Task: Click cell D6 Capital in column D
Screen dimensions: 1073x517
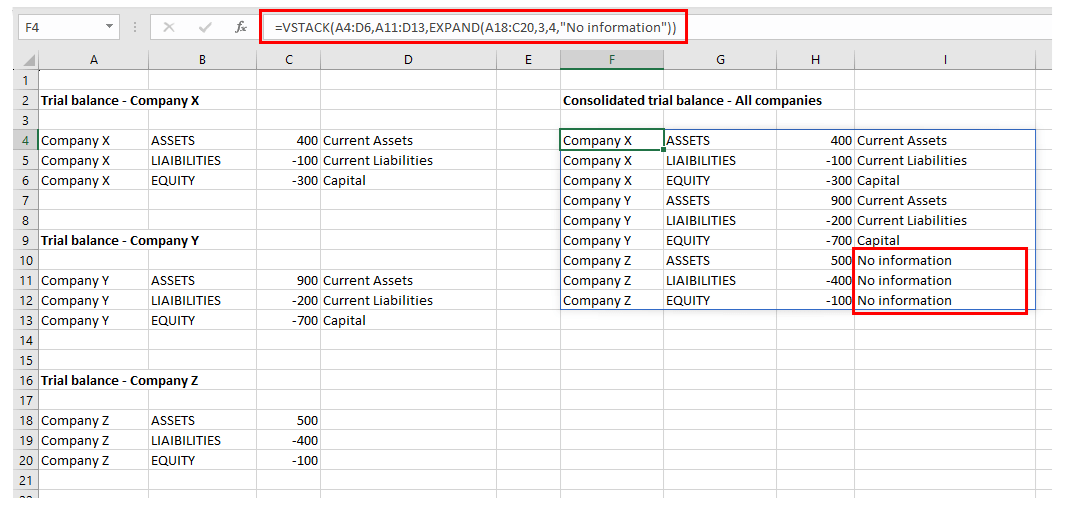Action: (409, 181)
